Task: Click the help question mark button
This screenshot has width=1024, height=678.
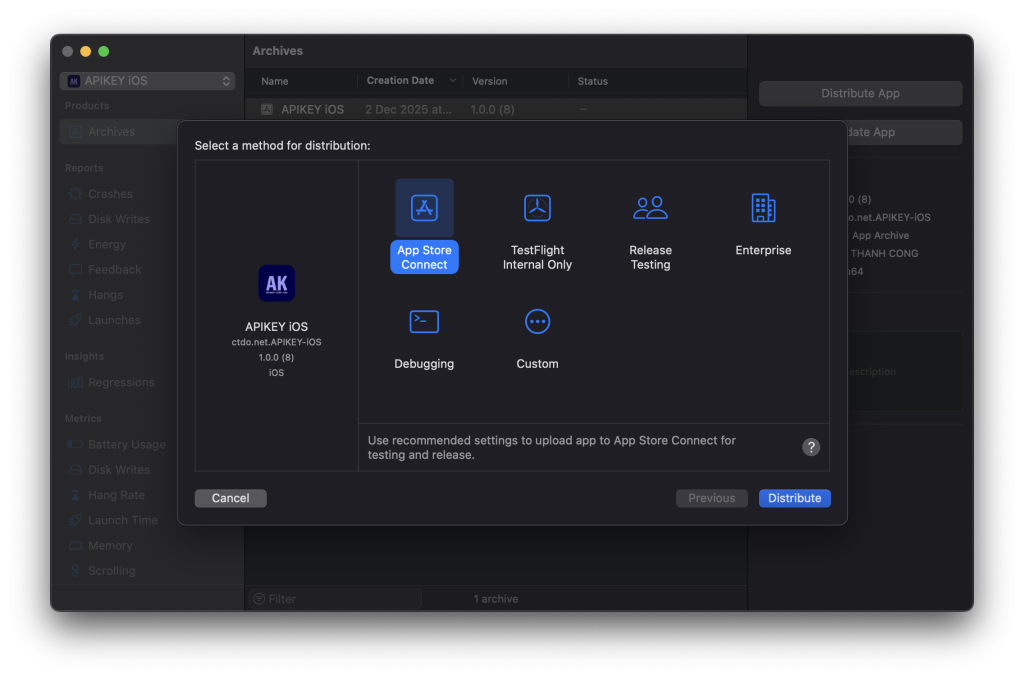Action: (x=811, y=447)
